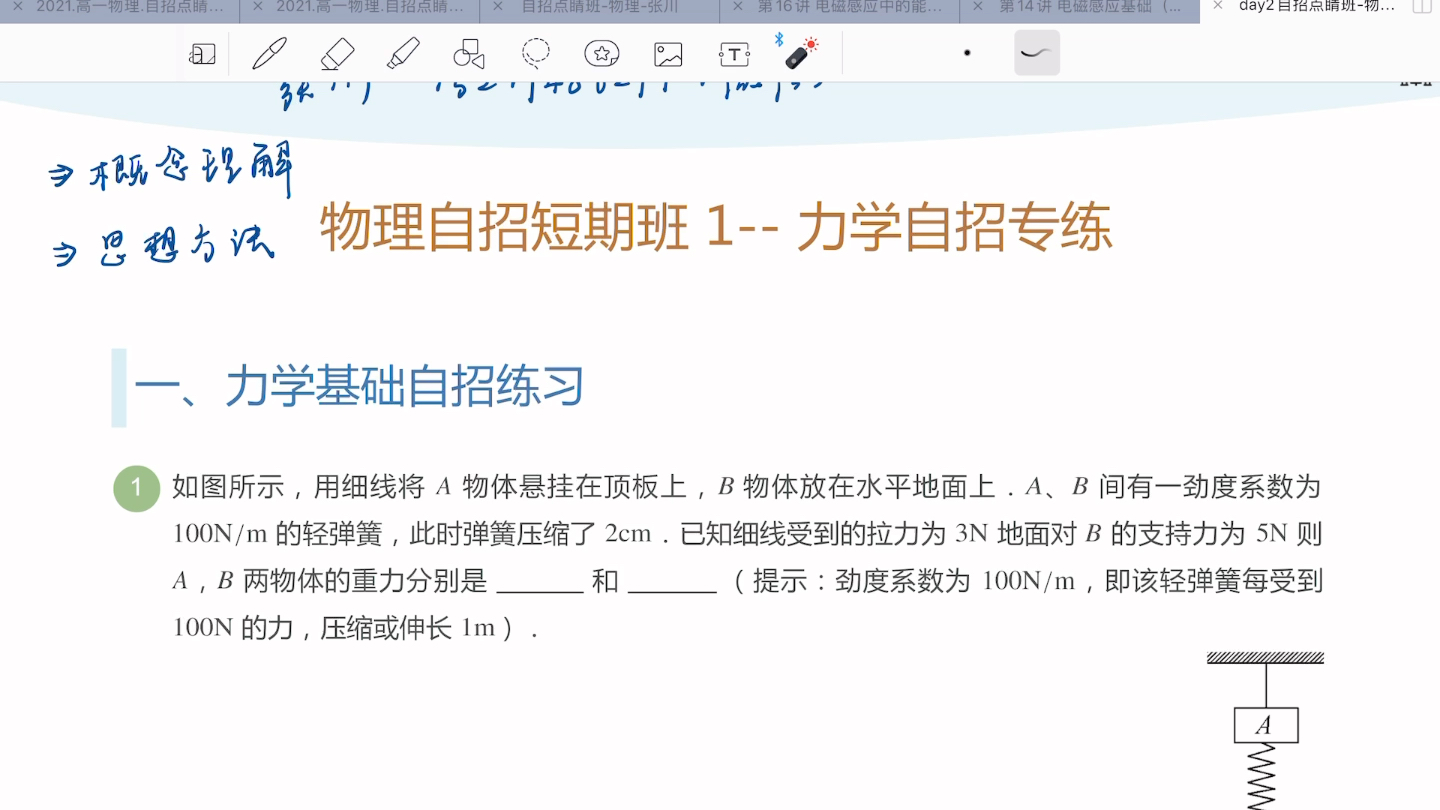
Task: Click the hint text 提示：劲度系数为
Action: pyautogui.click(x=862, y=581)
